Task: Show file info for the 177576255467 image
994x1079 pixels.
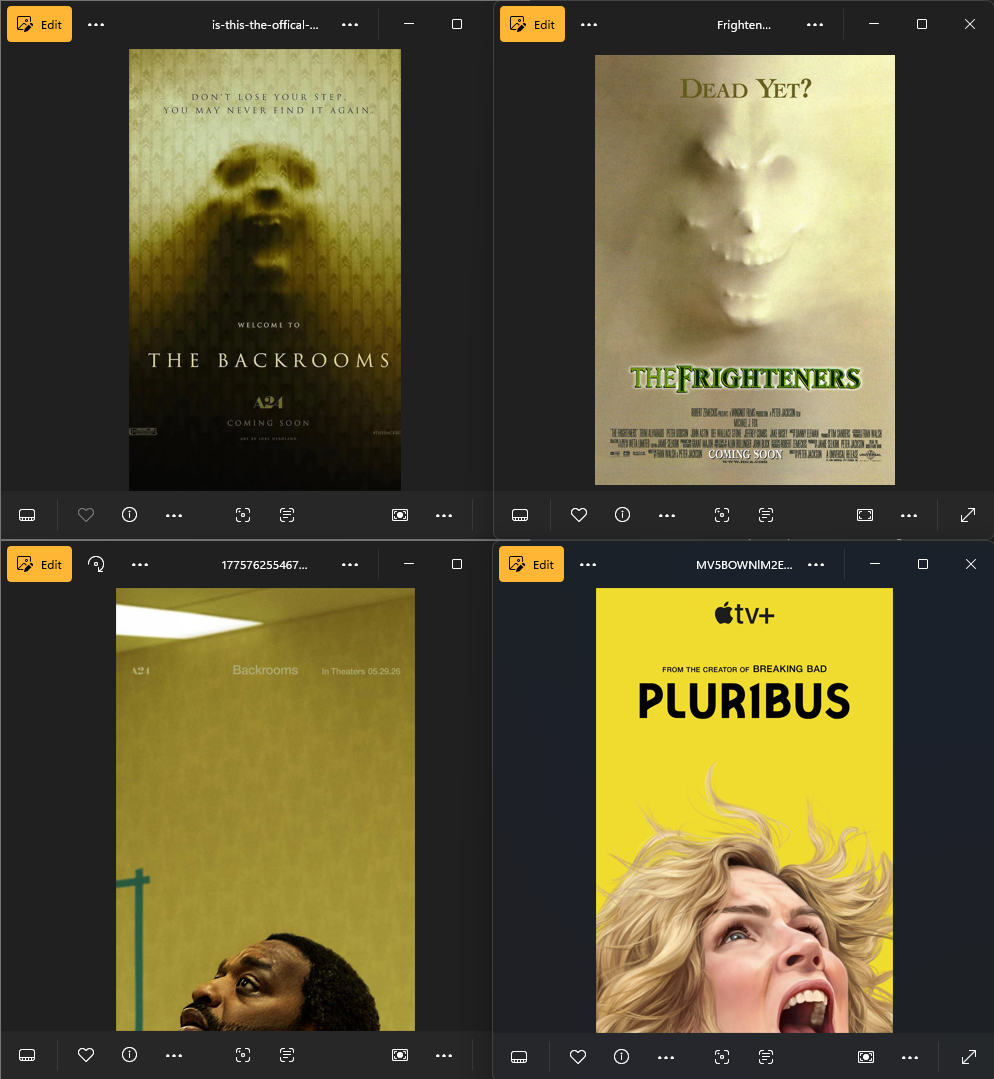Action: (x=129, y=1055)
